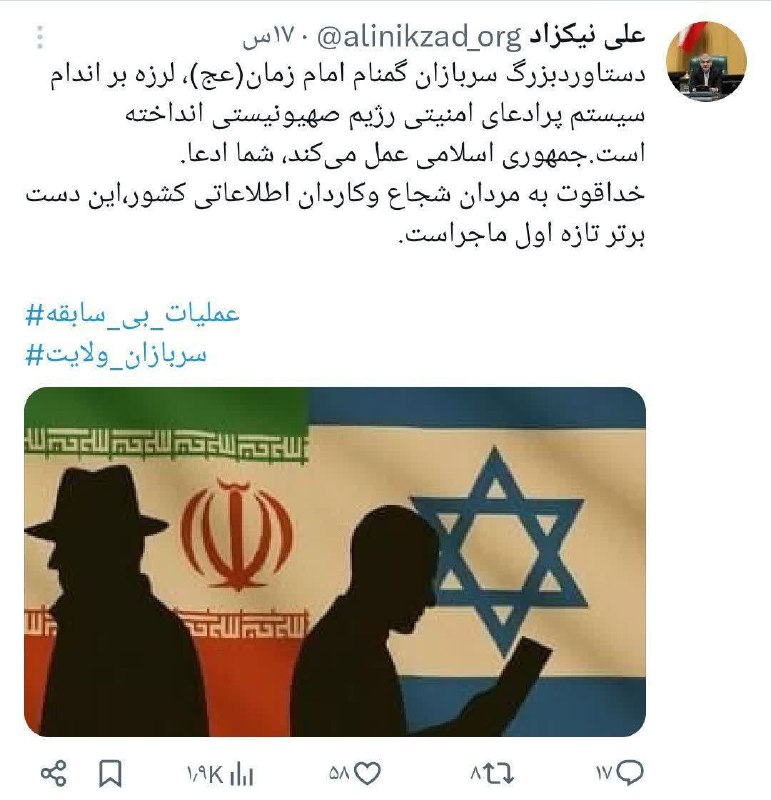
Task: Click the ۵۸ likes count
Action: pyautogui.click(x=338, y=774)
